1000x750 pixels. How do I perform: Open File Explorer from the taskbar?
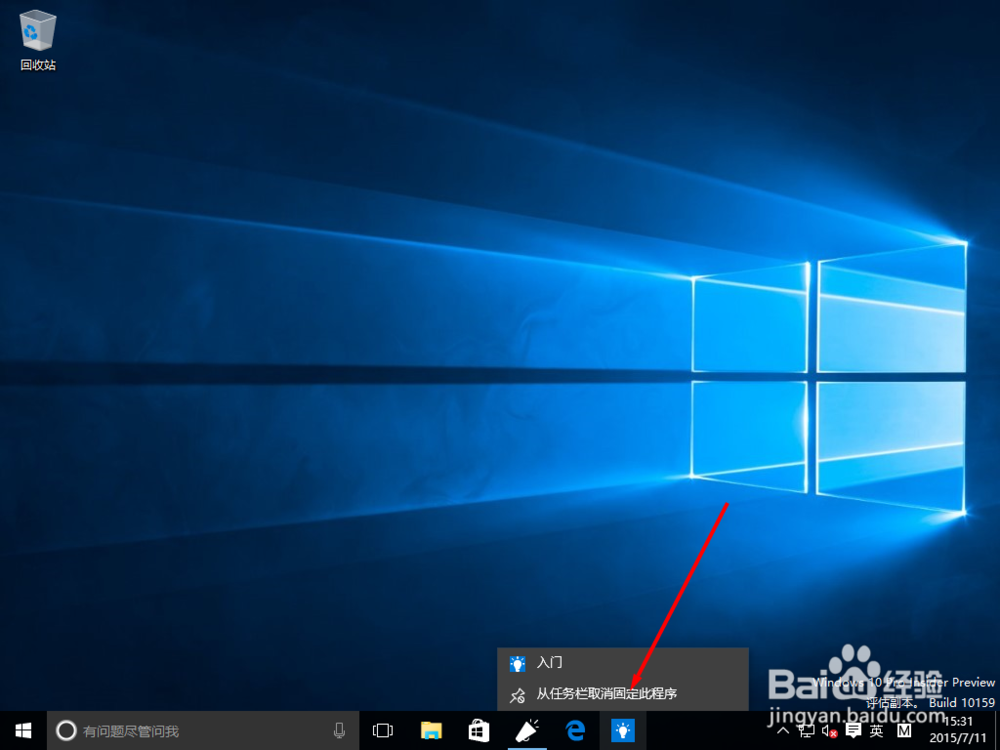point(432,730)
